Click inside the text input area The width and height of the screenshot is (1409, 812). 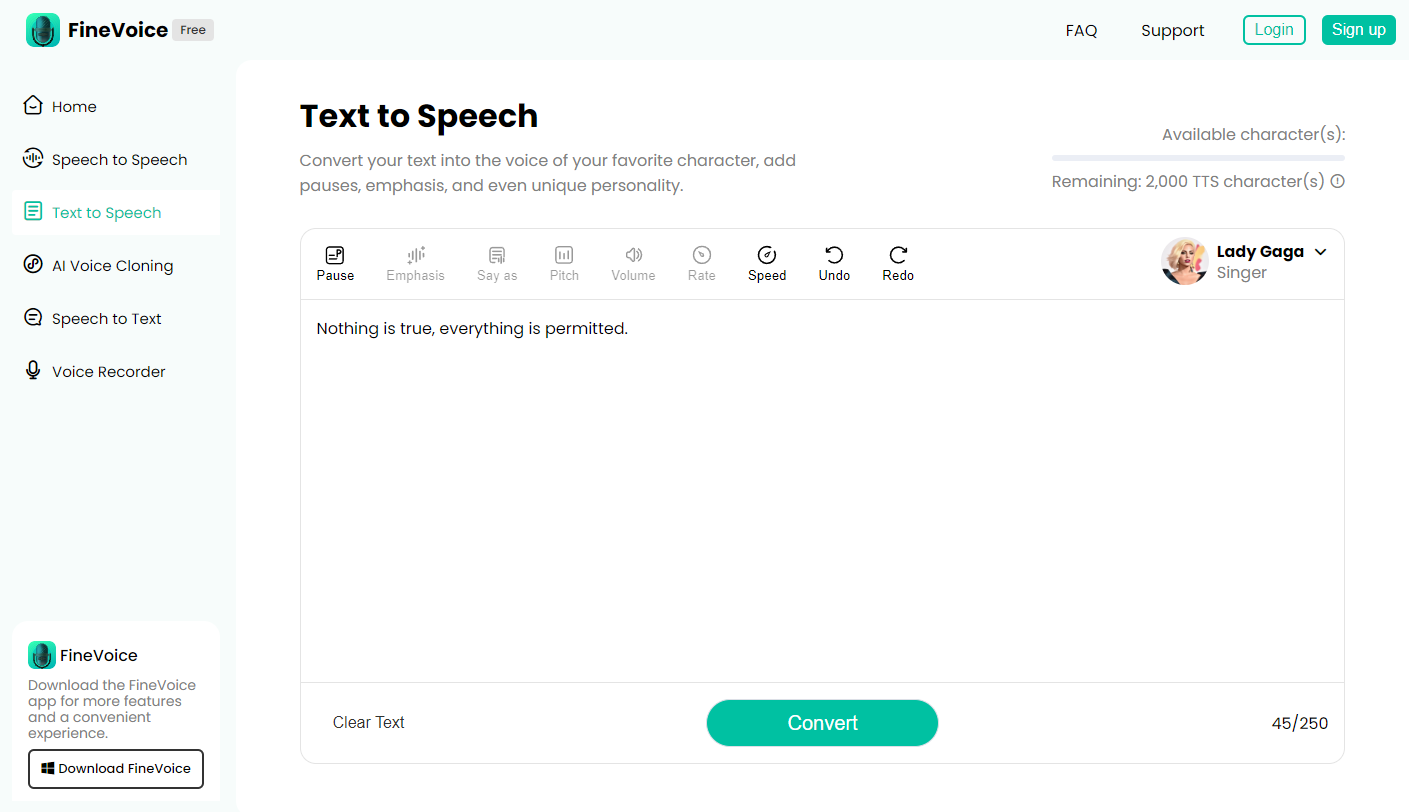pos(821,490)
